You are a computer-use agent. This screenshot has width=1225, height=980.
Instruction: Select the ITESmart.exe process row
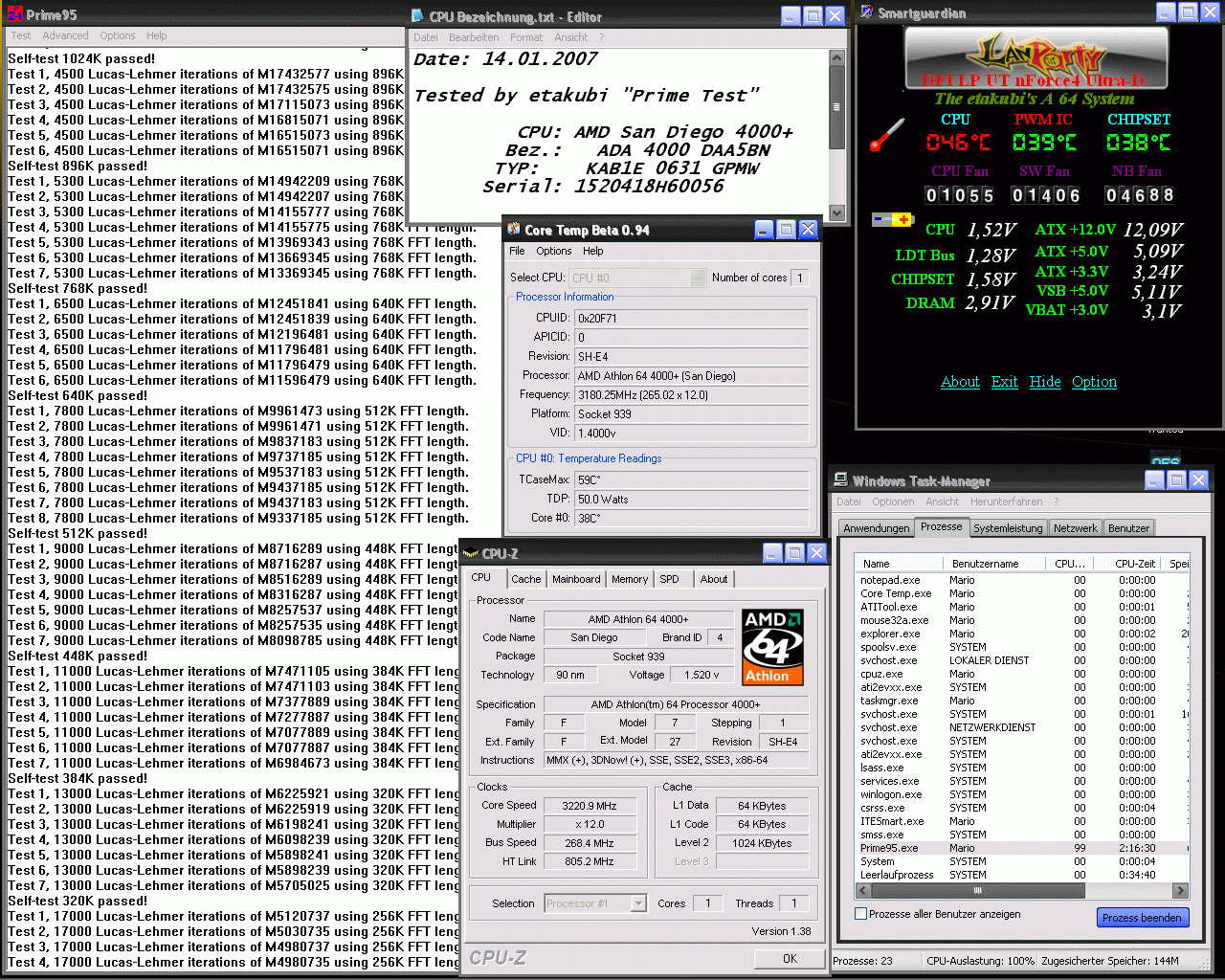click(1022, 821)
